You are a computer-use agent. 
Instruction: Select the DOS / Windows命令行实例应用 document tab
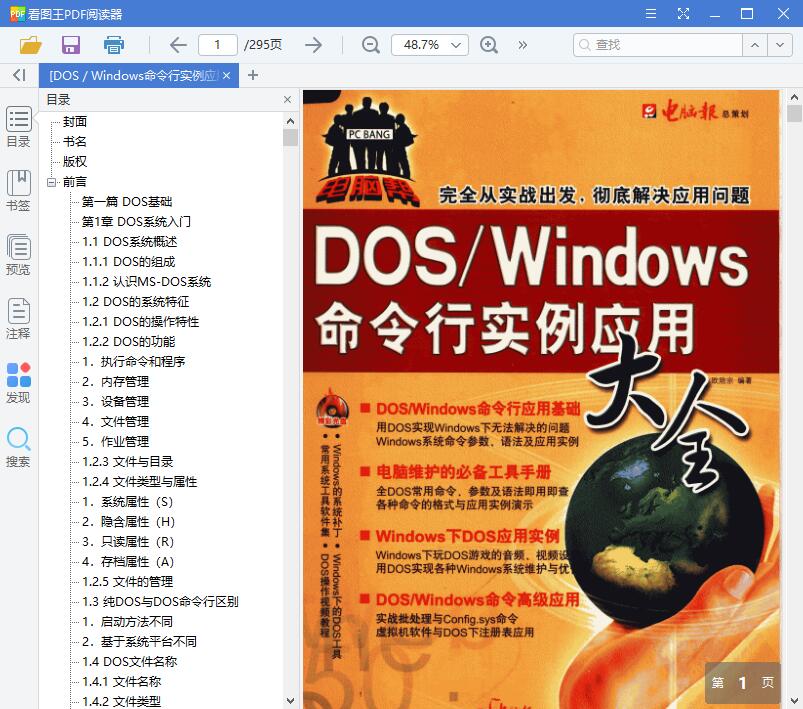133,75
